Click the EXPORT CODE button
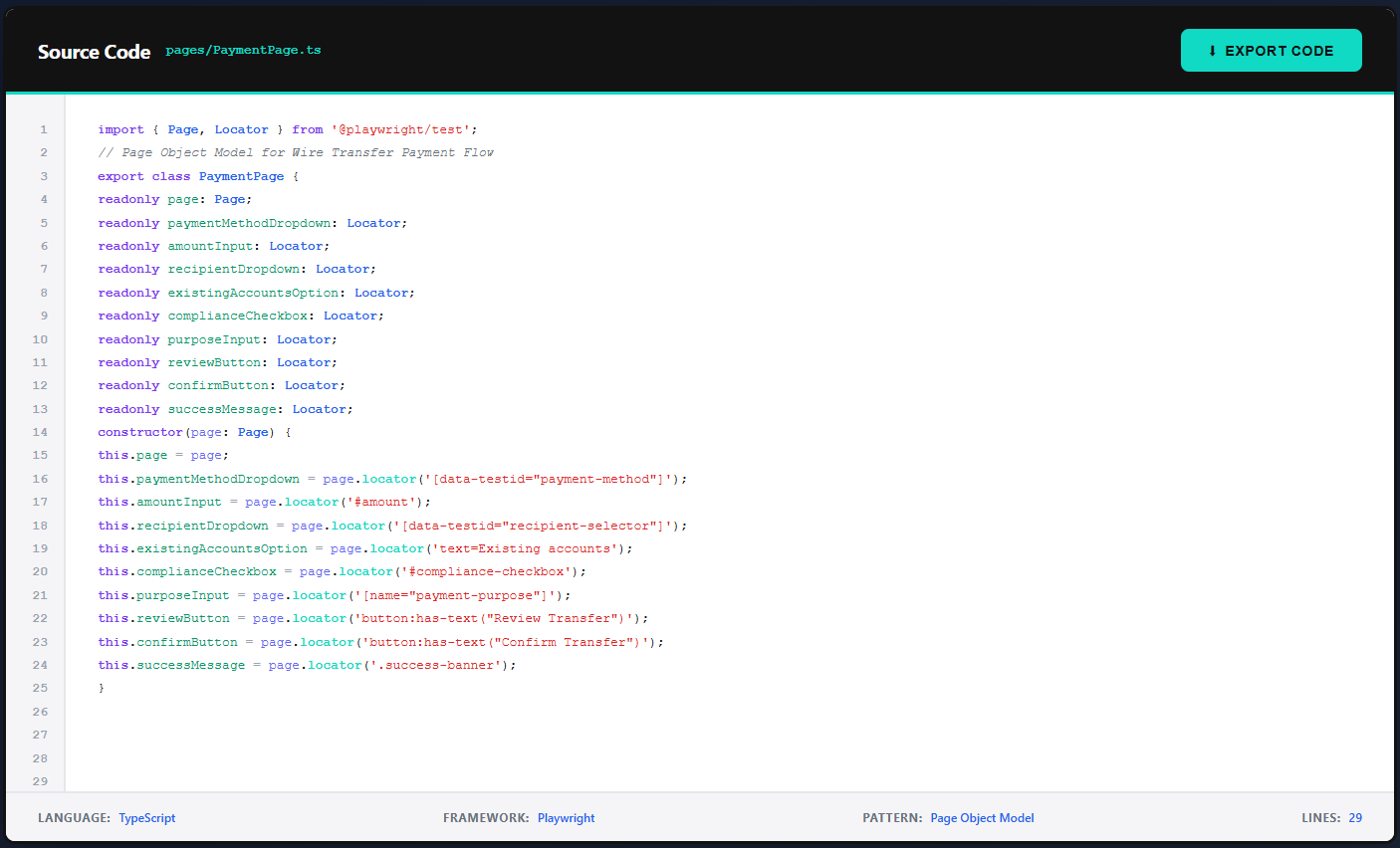Screen dimensions: 1400x848 pyautogui.click(x=1272, y=50)
